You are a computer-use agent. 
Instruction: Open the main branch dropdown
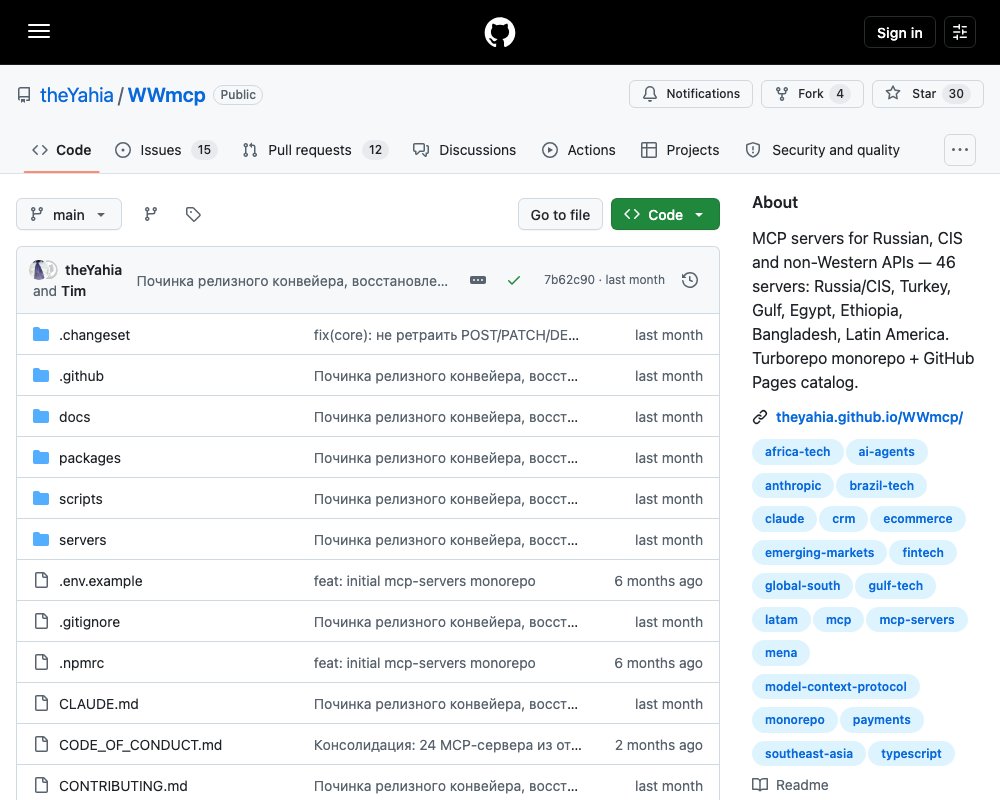coord(69,214)
